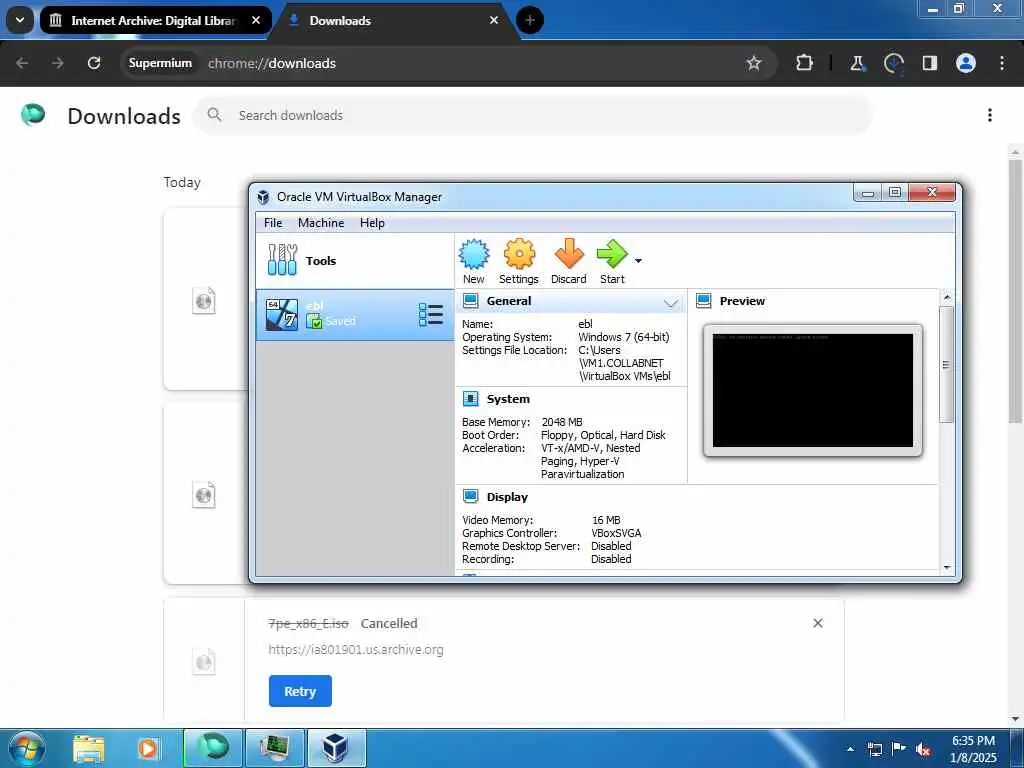
Task: Open Windows Explorer from taskbar
Action: 89,748
